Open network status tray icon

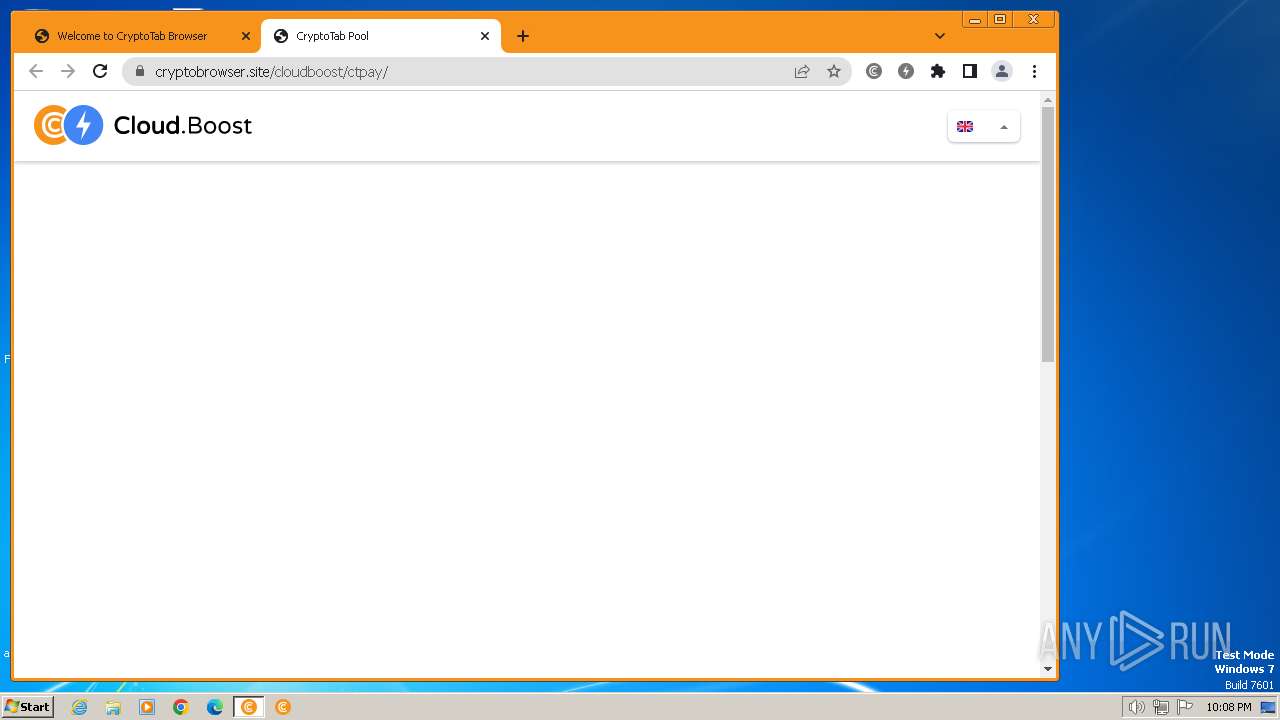coord(1161,707)
